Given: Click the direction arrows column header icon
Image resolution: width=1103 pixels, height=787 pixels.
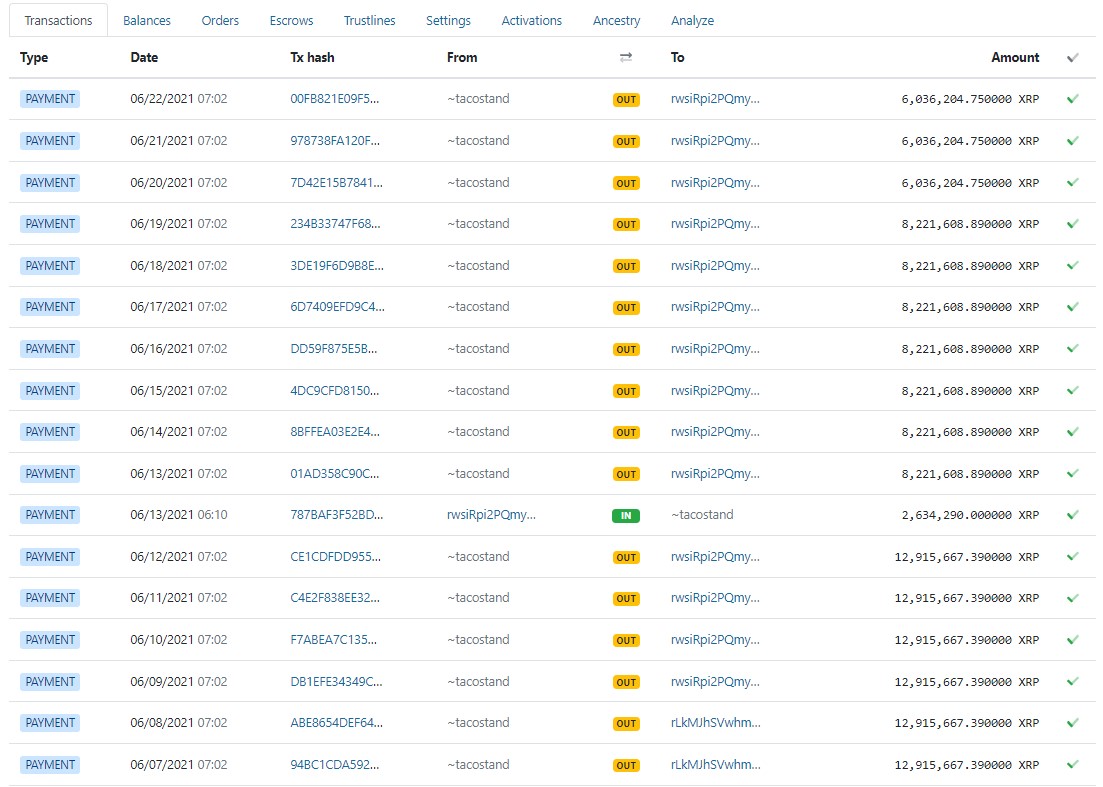Looking at the screenshot, I should tap(625, 57).
